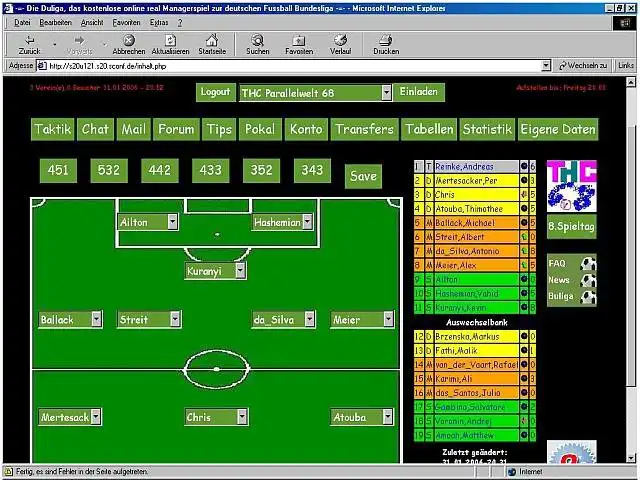Screen dimensions: 640x480
Task: Select Gambino,Salvatore on the bench list
Action: pos(475,407)
